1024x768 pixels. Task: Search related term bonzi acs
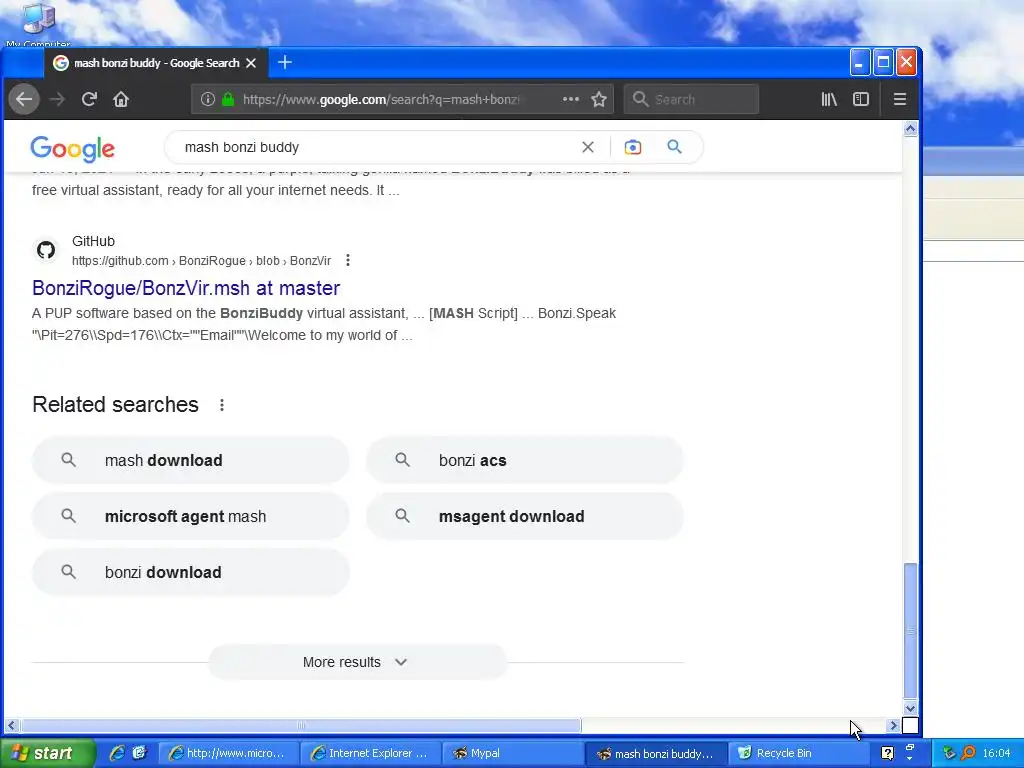(x=525, y=460)
